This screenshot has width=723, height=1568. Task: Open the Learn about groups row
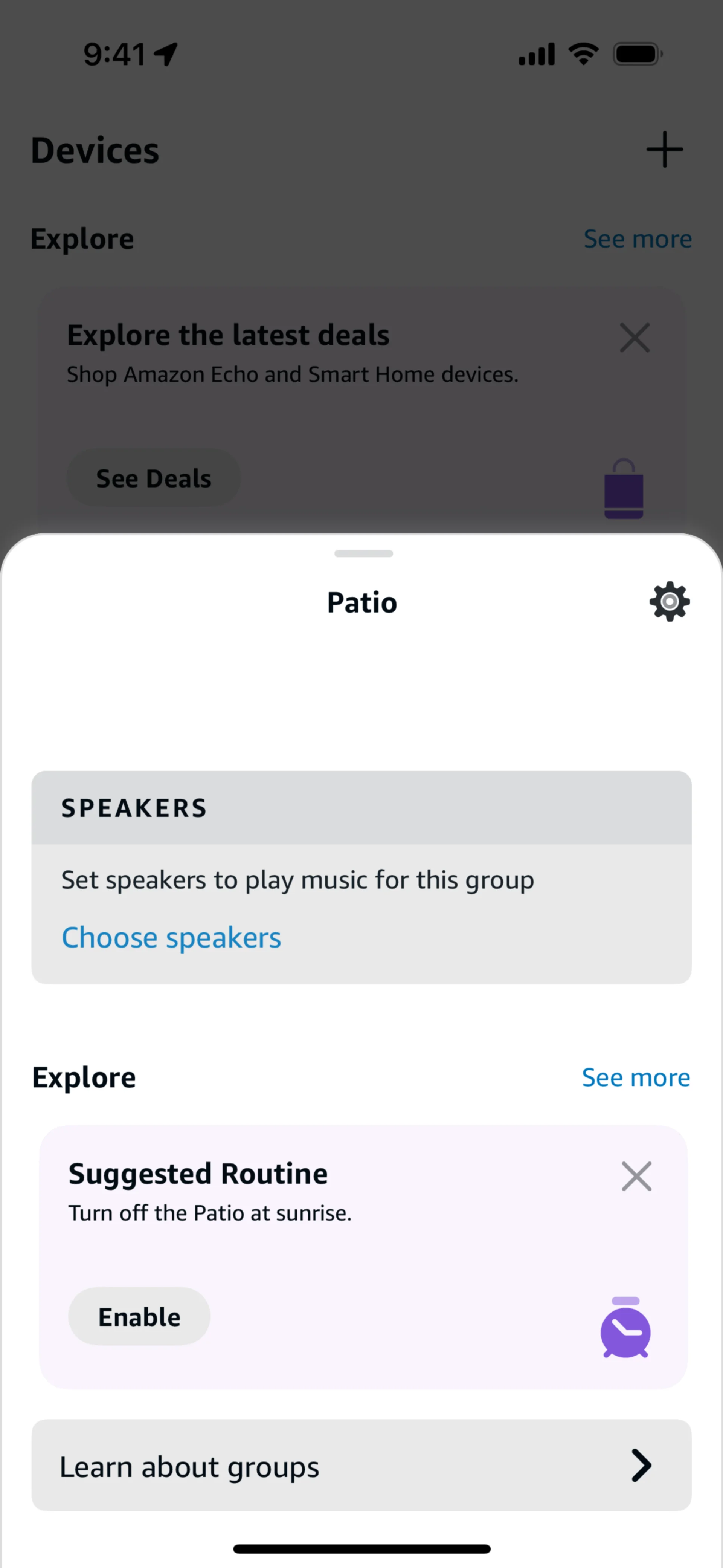(x=361, y=1465)
